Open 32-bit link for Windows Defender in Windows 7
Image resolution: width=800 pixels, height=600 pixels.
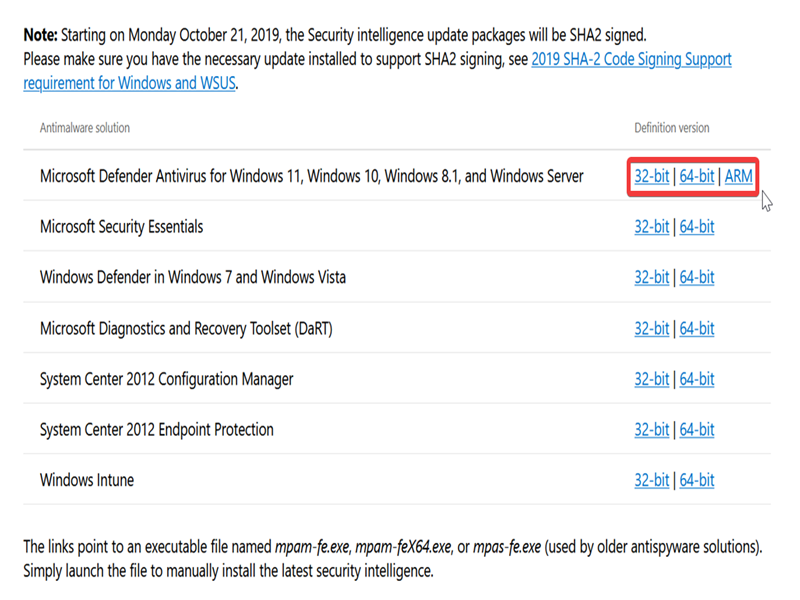(652, 277)
